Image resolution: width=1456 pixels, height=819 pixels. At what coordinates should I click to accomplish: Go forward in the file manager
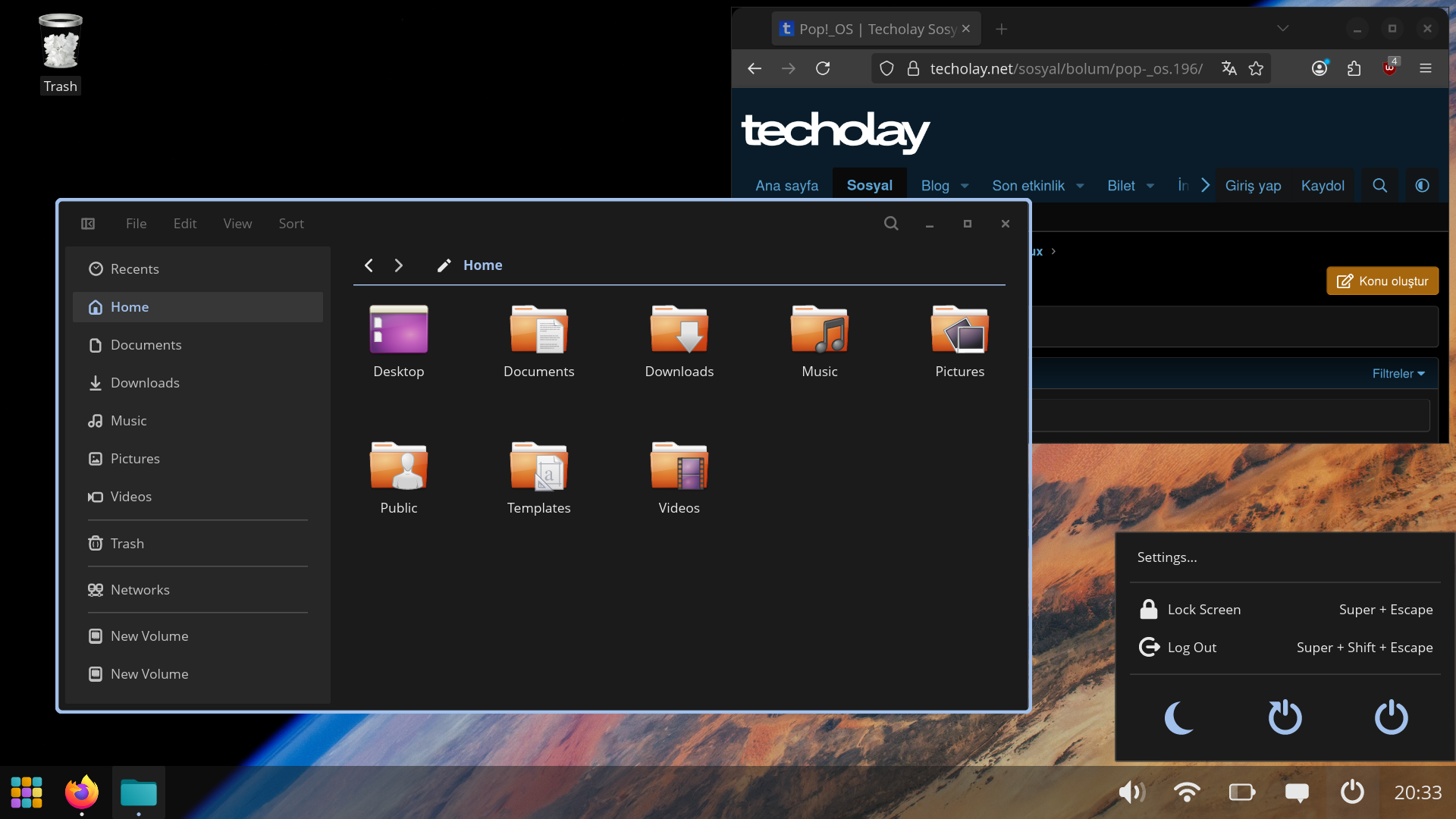click(x=399, y=265)
